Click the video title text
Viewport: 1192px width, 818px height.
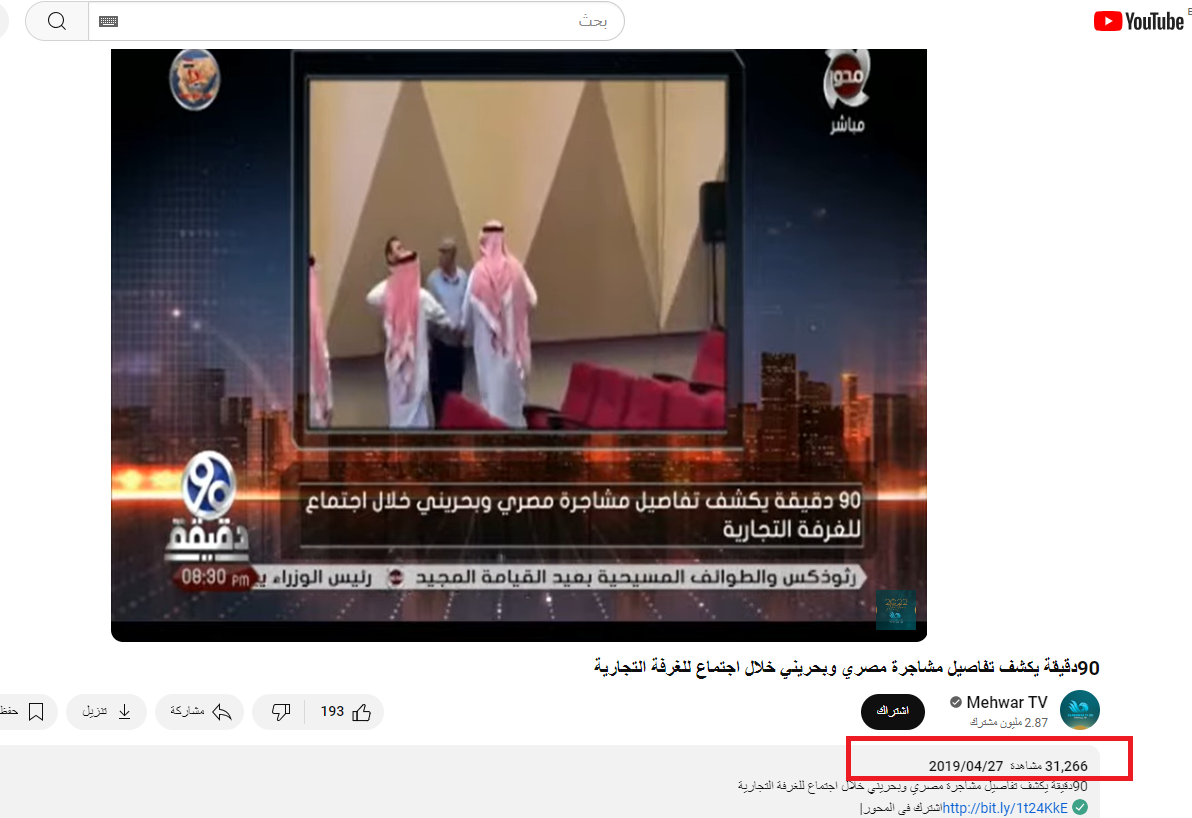pos(846,667)
